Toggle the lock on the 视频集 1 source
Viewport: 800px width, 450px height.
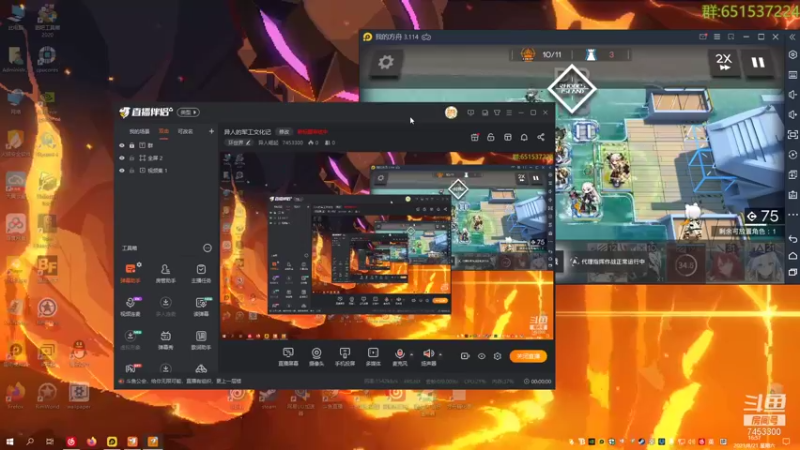132,170
